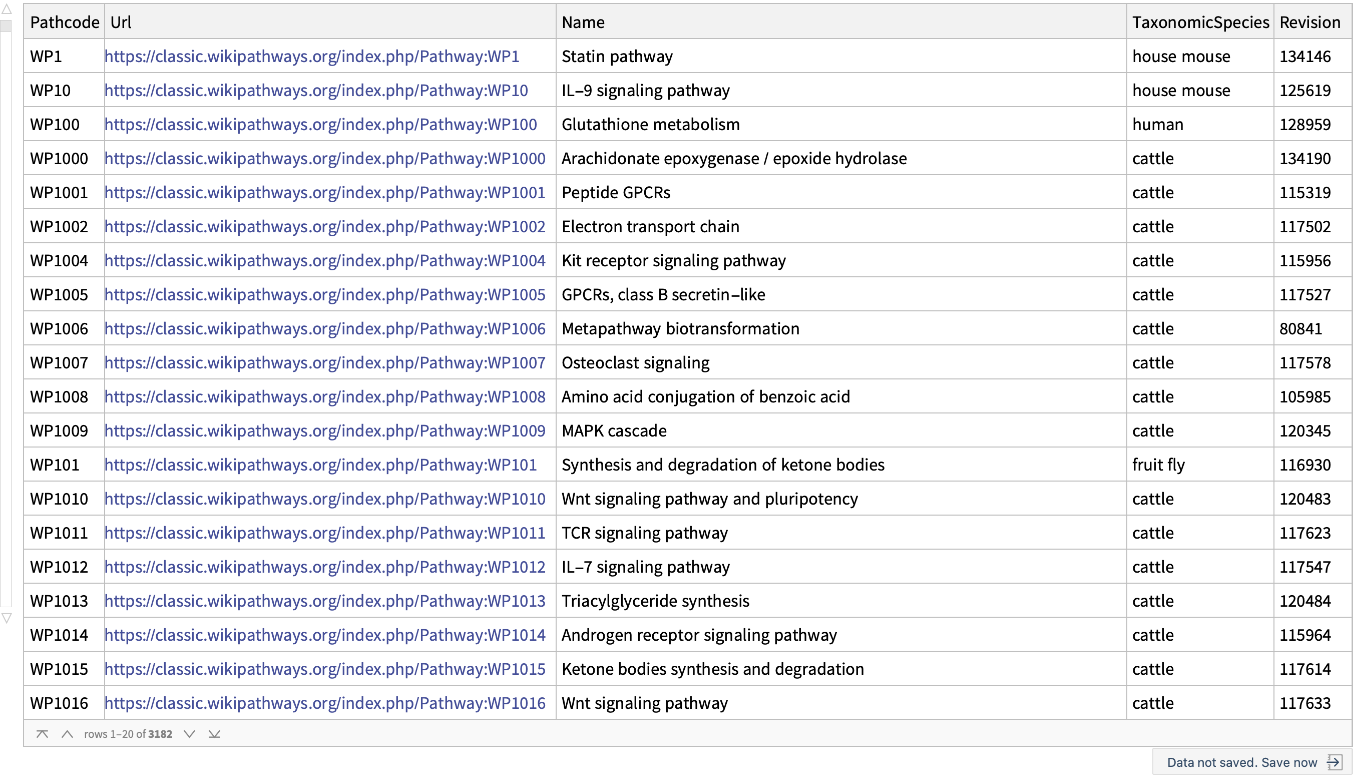Viewport: 1354px width, 776px height.
Task: Click the 'rows 1–20 of 3182' indicator
Action: 128,734
